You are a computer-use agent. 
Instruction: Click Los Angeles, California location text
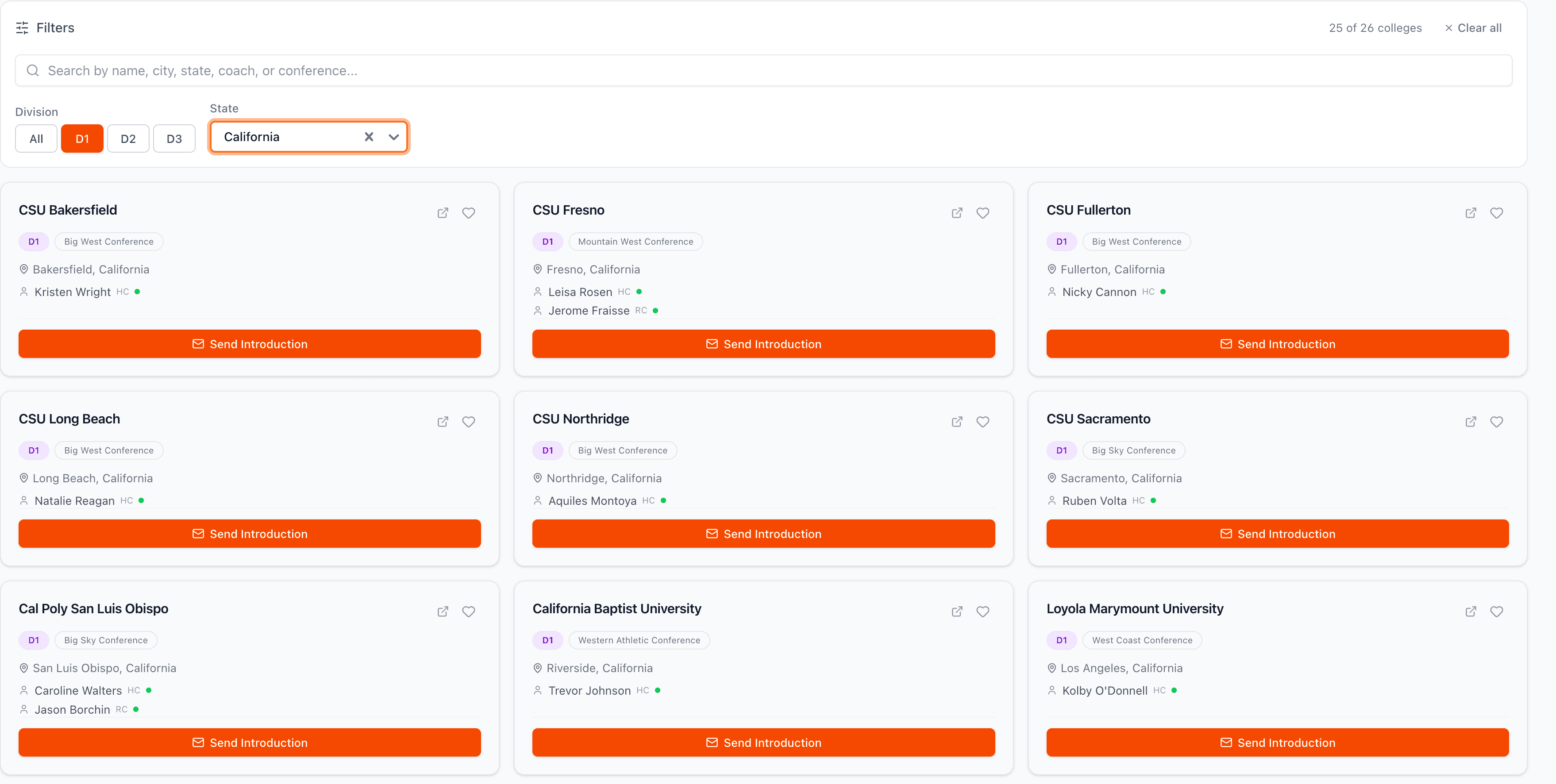tap(1121, 668)
